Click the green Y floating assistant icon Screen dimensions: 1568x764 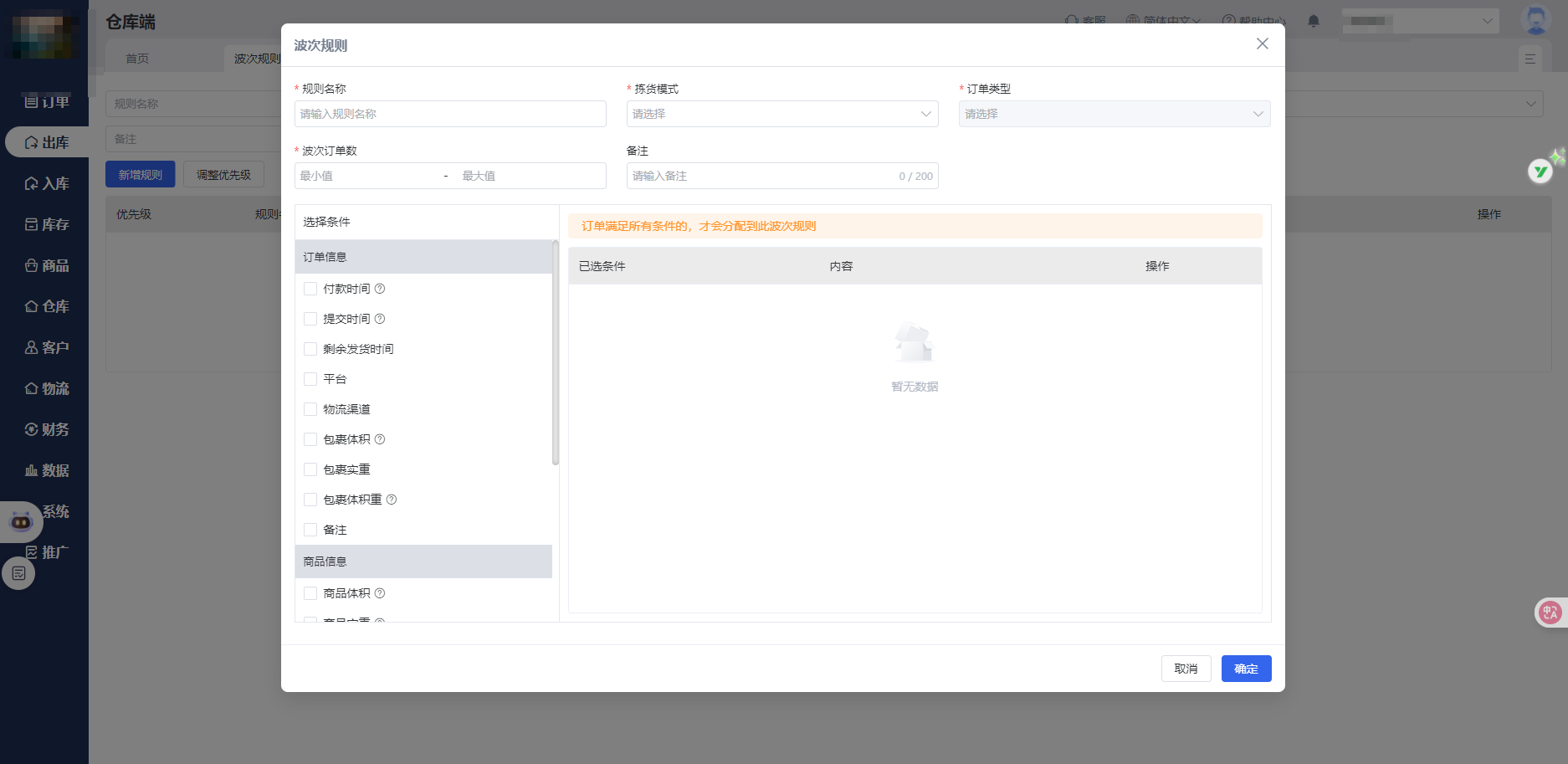pos(1540,171)
